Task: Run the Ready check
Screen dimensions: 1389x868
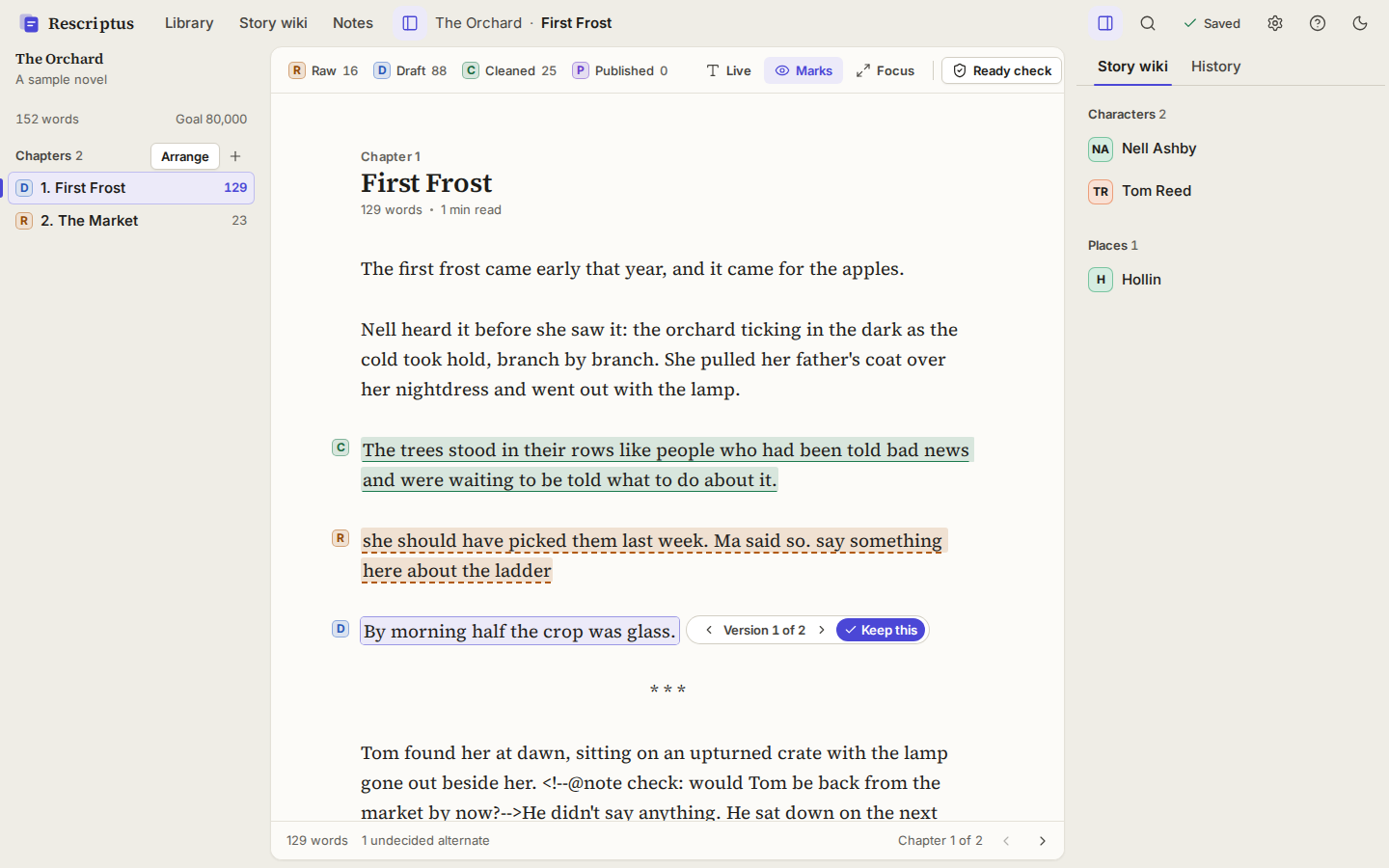Action: coord(1001,70)
